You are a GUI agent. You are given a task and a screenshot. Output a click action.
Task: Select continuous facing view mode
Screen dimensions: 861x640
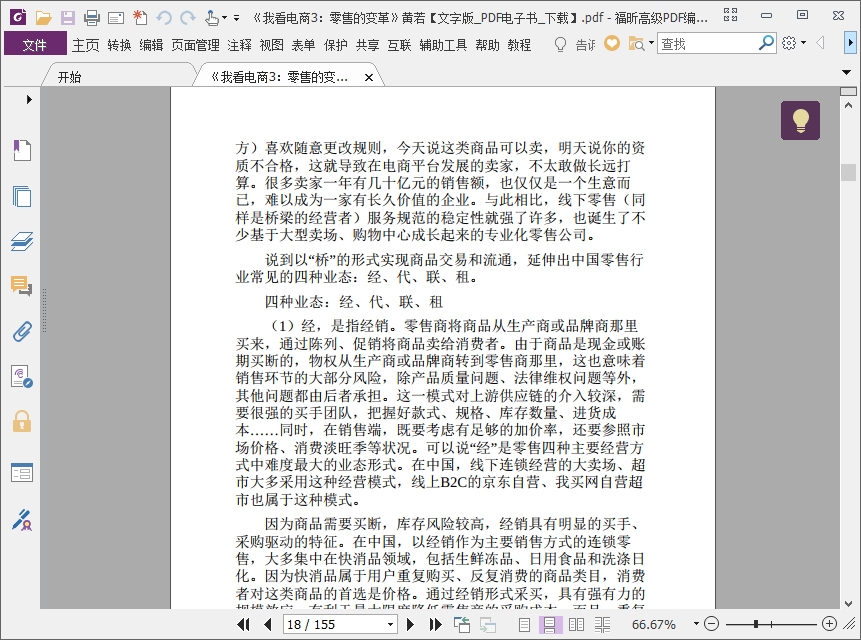[x=602, y=625]
